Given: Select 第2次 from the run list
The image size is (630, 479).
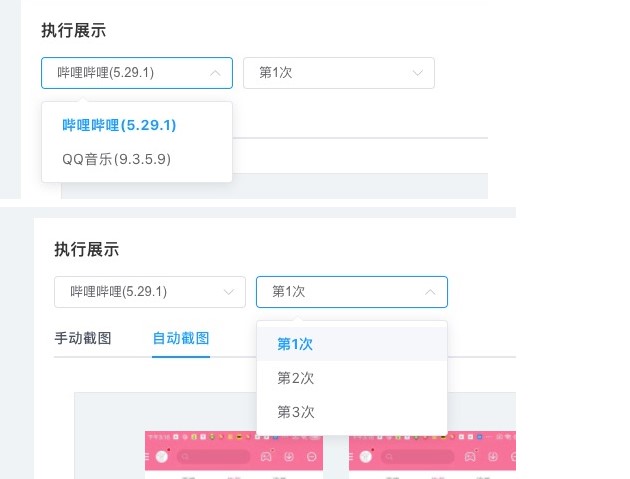Looking at the screenshot, I should click(296, 378).
